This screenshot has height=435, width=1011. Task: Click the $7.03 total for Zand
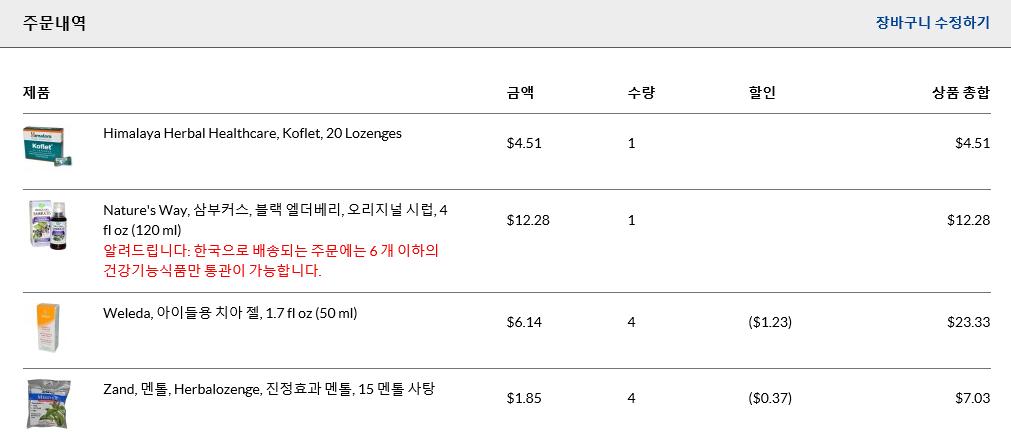tap(972, 398)
